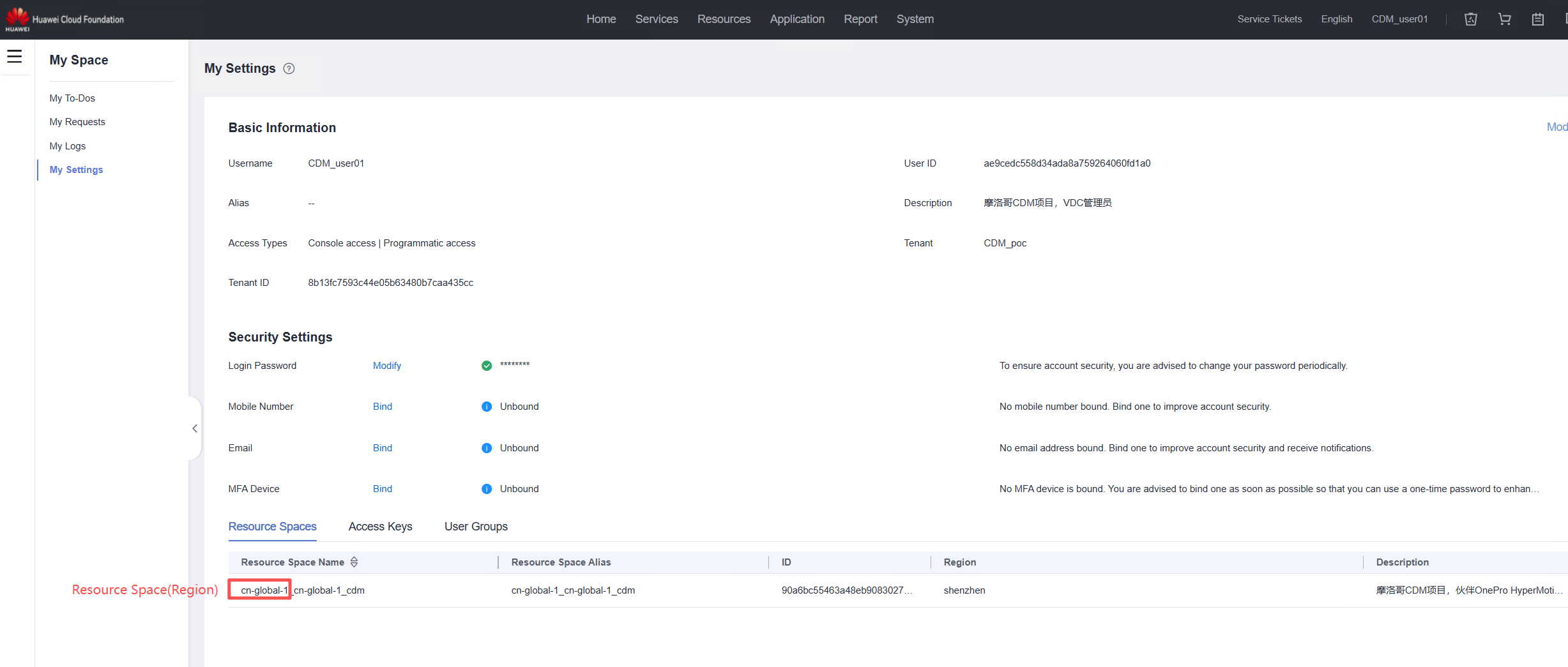
Task: Click the Description column header
Action: tap(1403, 562)
